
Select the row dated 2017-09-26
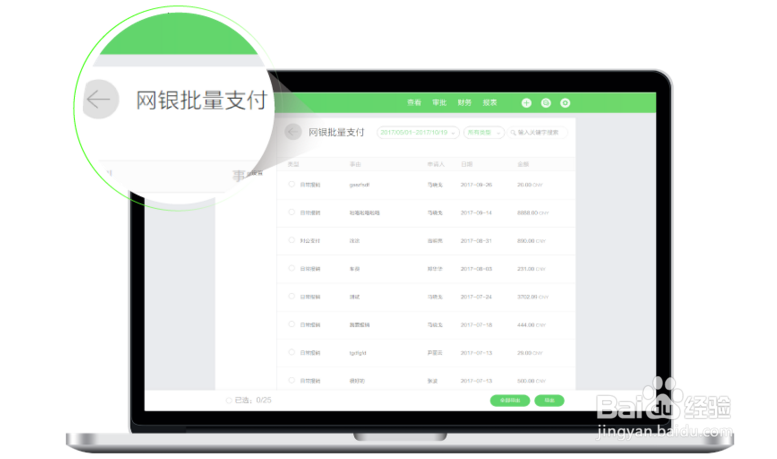pyautogui.click(x=291, y=184)
